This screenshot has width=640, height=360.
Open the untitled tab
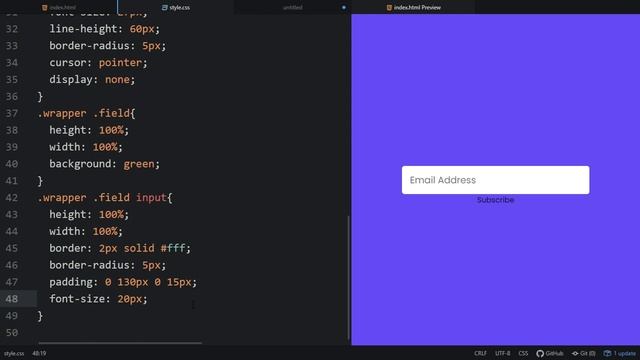point(293,7)
